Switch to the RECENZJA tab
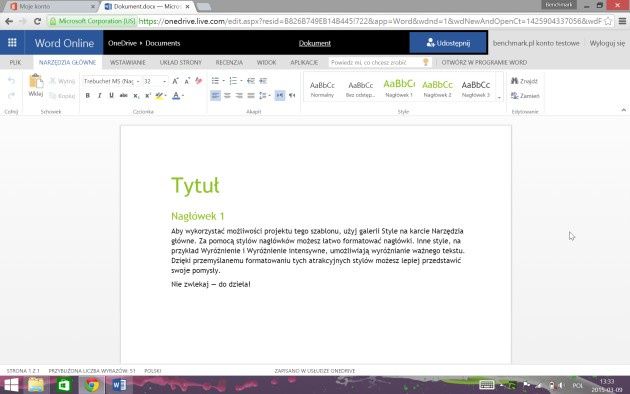Screen dimensions: 630x394 pos(229,62)
